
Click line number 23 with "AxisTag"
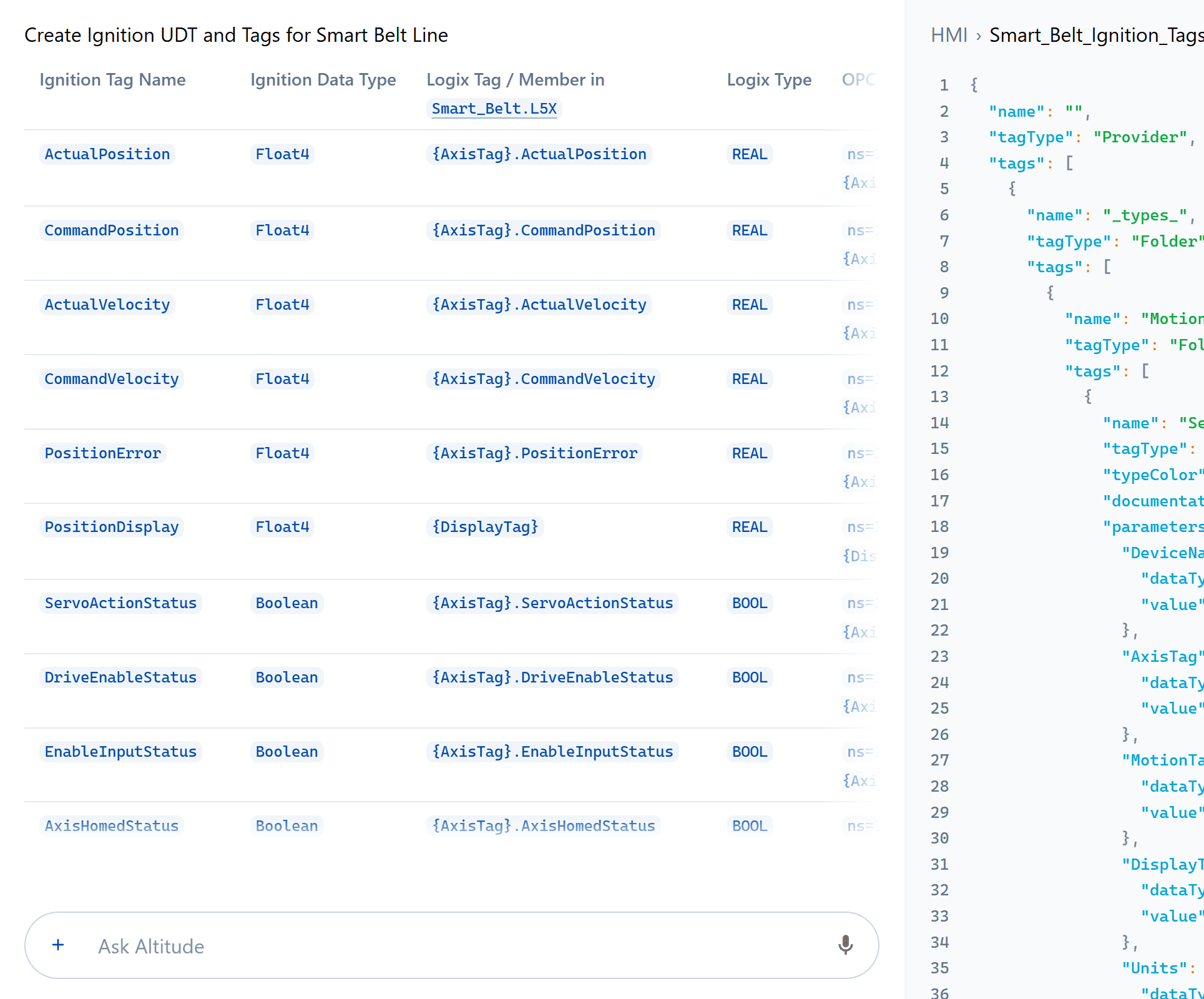point(939,657)
